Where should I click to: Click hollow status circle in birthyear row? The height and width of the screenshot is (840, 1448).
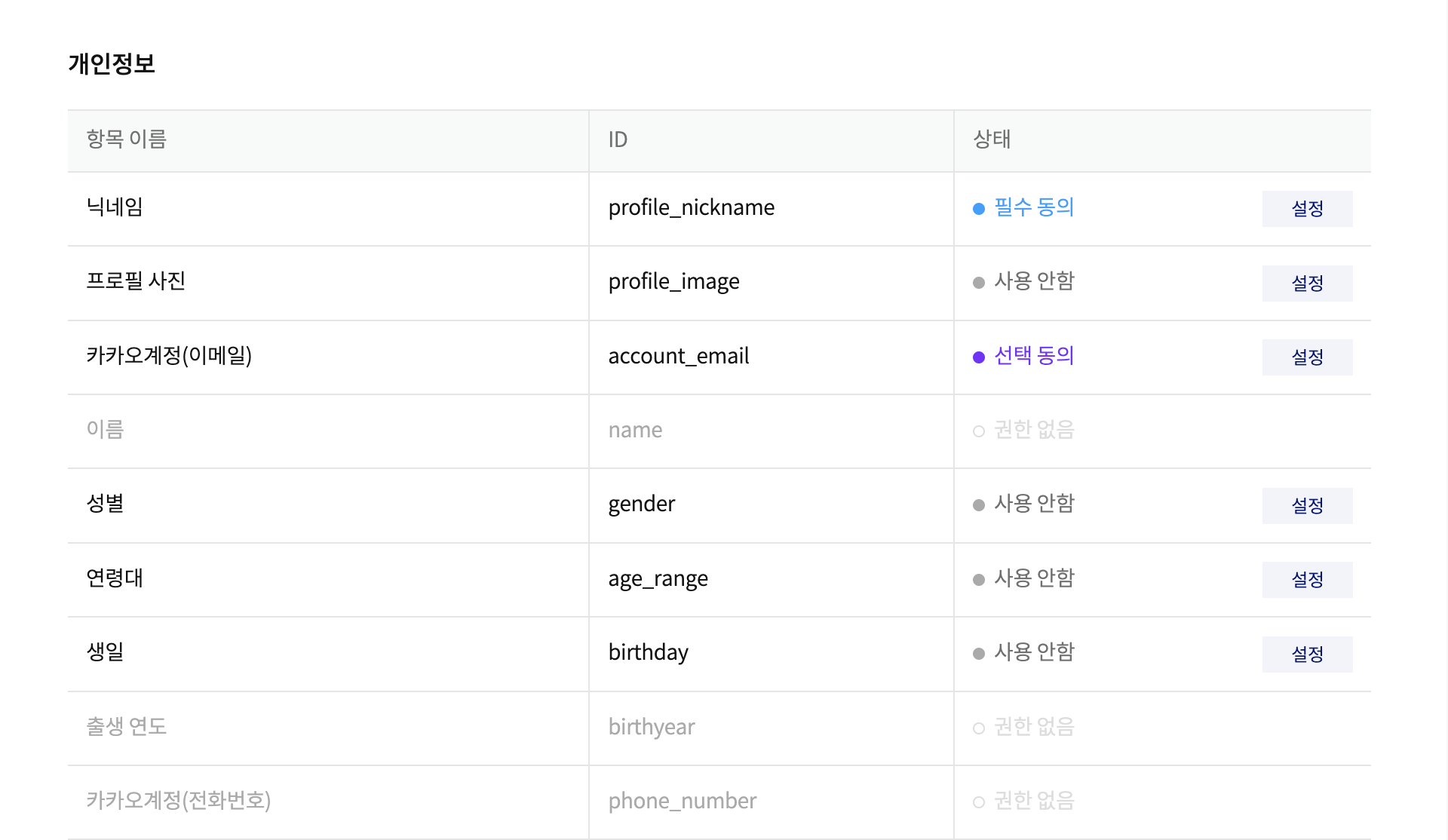(x=979, y=728)
